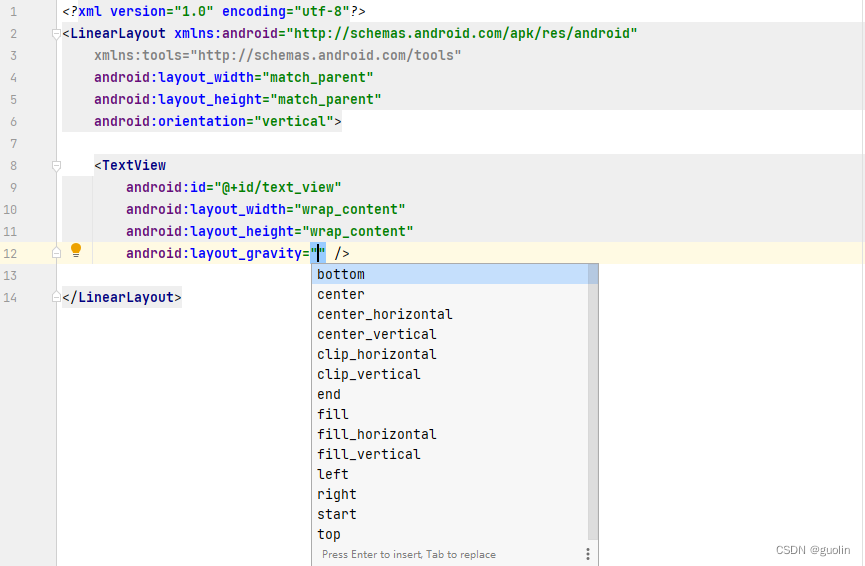The height and width of the screenshot is (566, 865).
Task: Choose 'clip_horizontal' from the autocomplete list
Action: pos(376,354)
